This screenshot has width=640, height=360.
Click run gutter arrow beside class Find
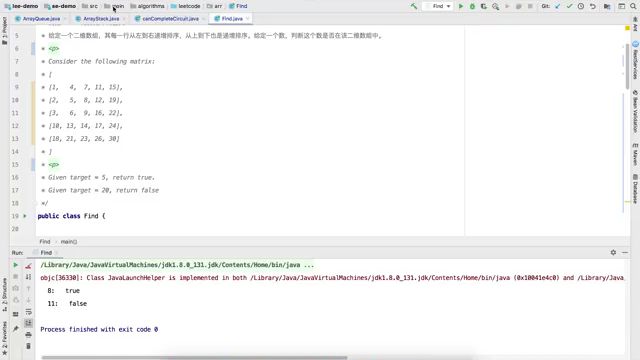pyautogui.click(x=25, y=216)
